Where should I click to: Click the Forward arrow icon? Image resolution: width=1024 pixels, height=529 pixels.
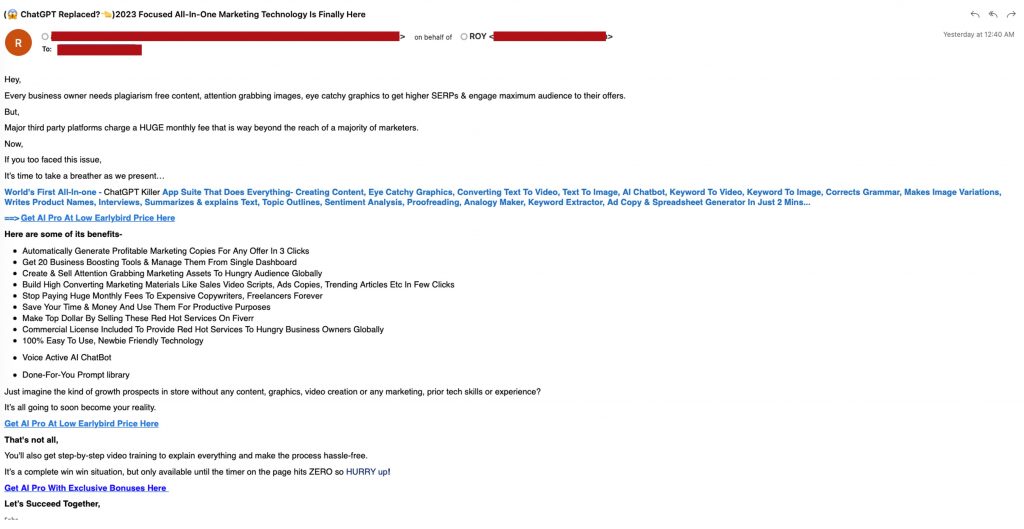click(x=1011, y=14)
